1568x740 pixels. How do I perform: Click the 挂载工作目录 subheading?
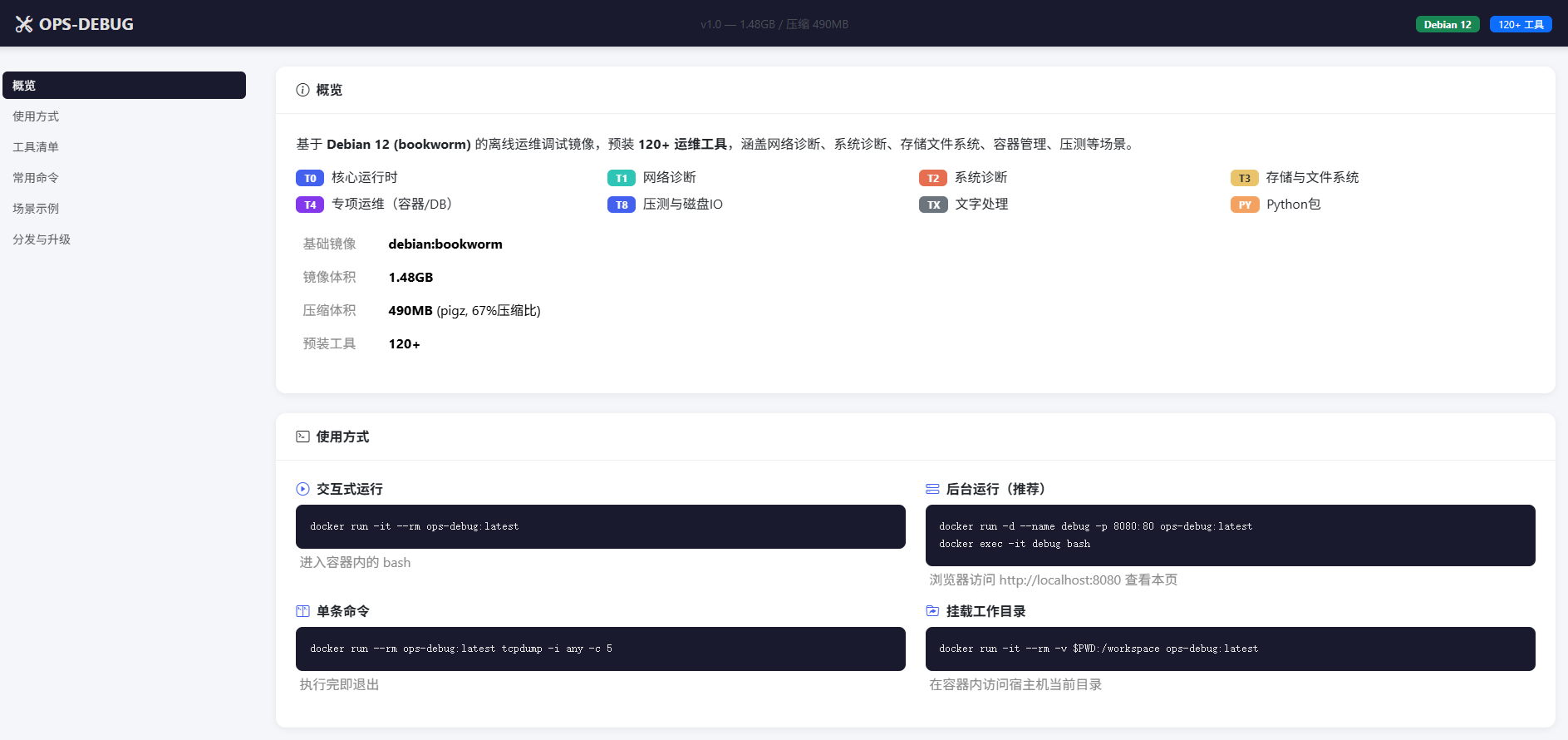pyautogui.click(x=986, y=611)
